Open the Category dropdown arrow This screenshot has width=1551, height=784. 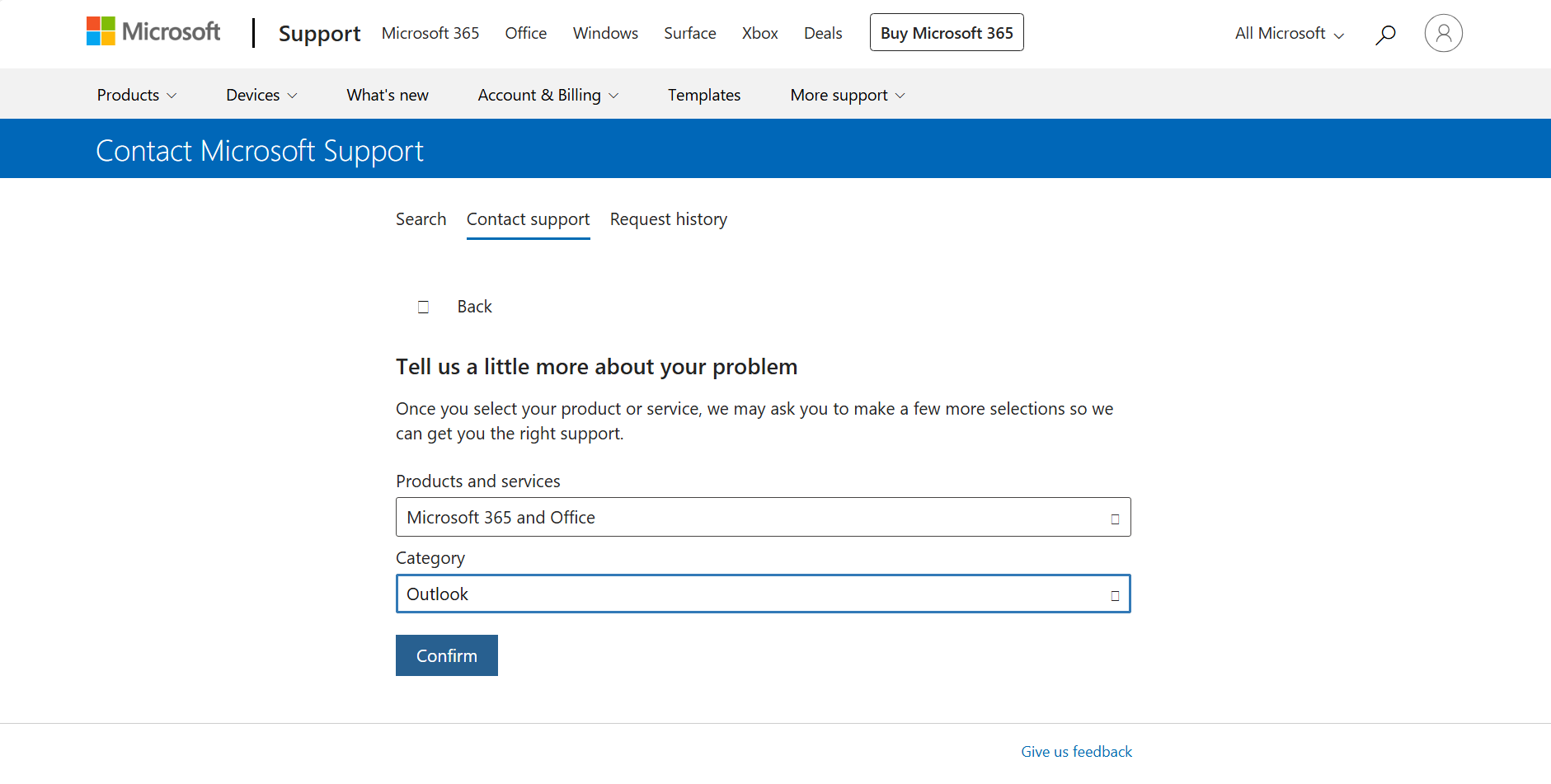pos(1115,594)
